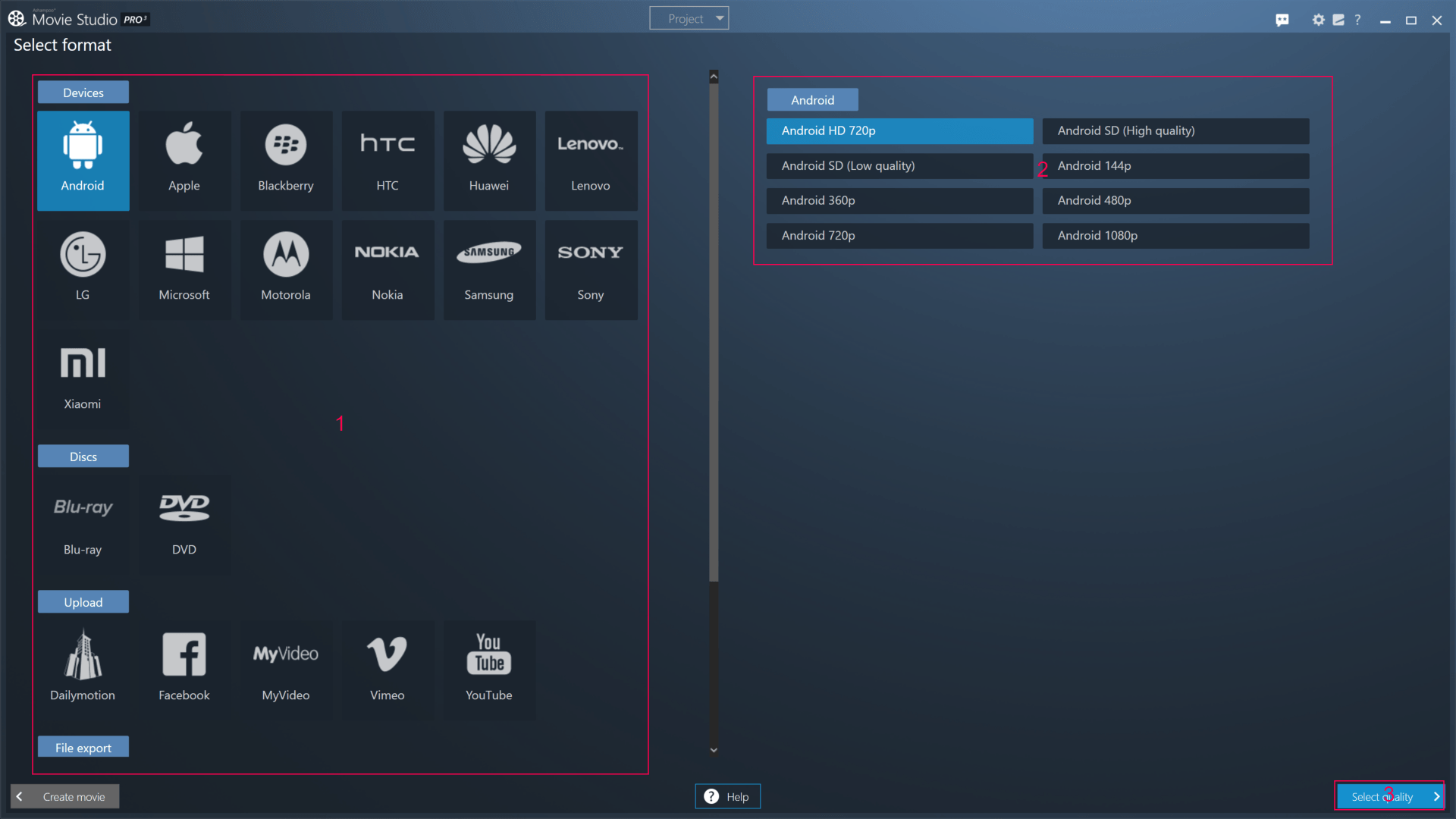Select MyVideo upload tile
Screen dimensions: 1456x819
[x=286, y=670]
